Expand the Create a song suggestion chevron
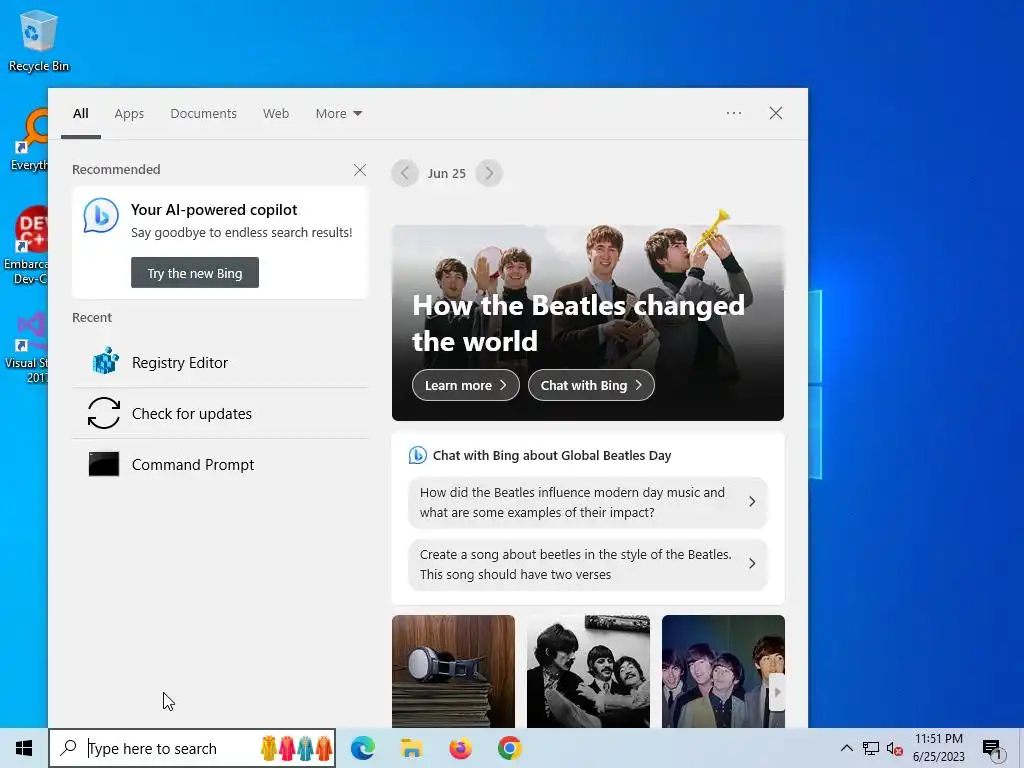Viewport: 1024px width, 768px height. 752,564
